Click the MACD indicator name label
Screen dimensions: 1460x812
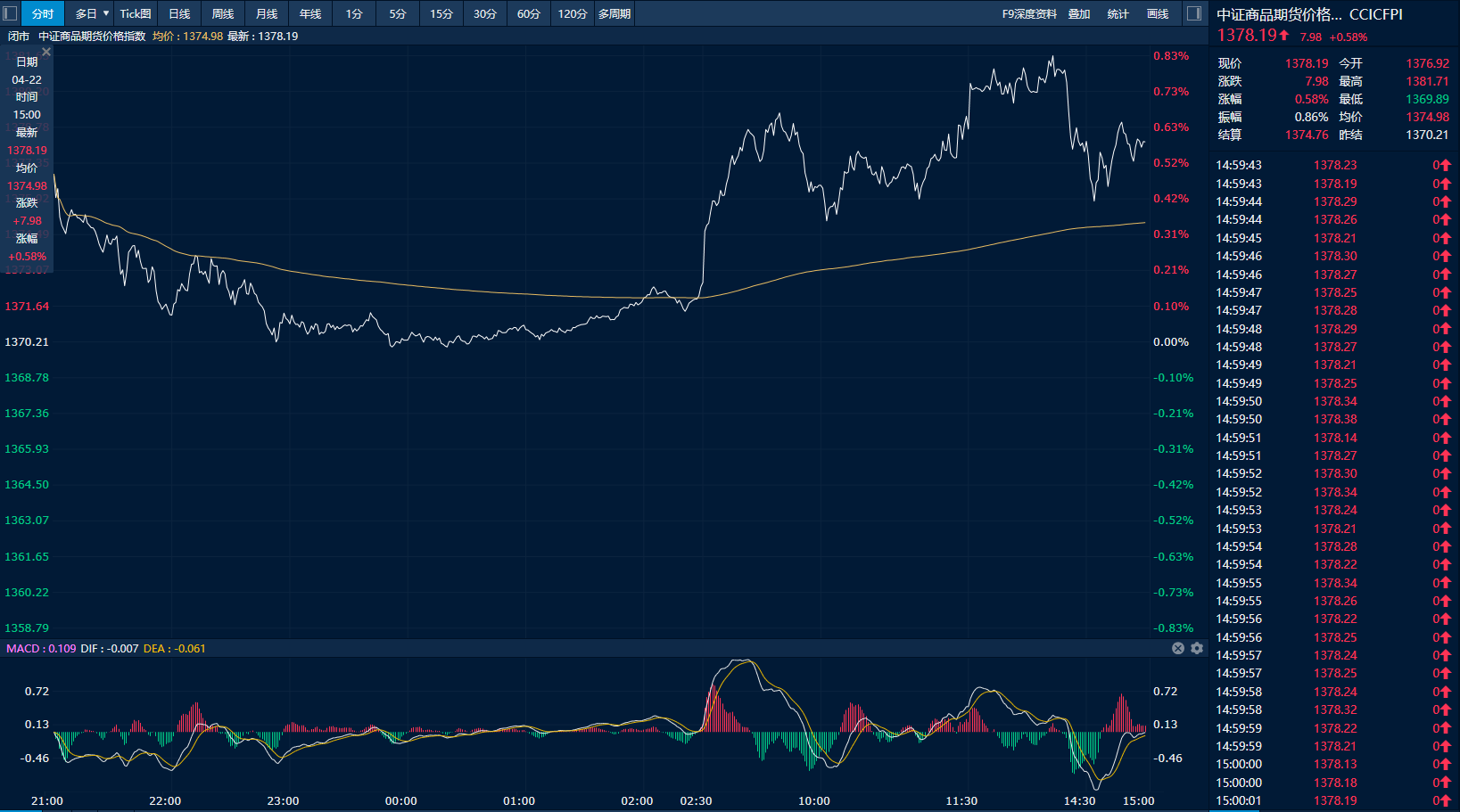(22, 648)
